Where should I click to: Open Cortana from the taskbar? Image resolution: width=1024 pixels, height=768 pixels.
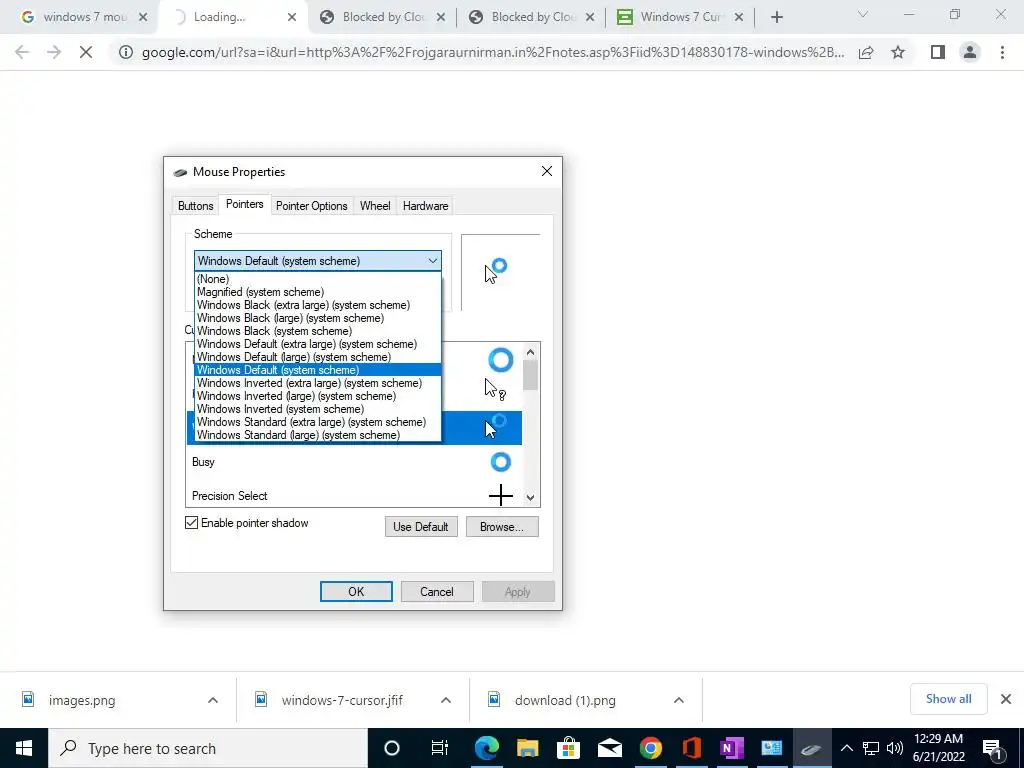click(392, 748)
